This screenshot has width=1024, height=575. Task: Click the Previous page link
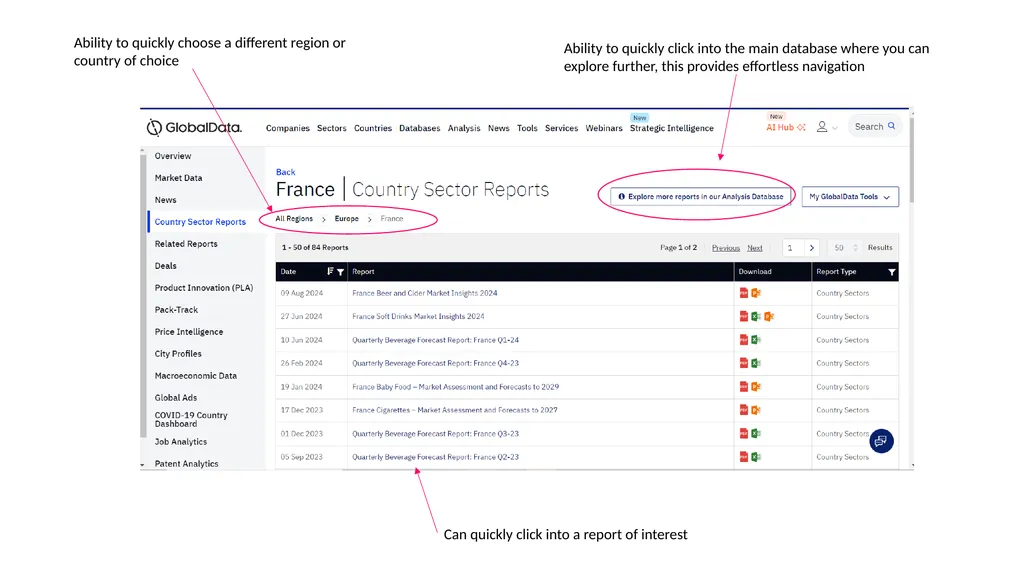point(726,248)
